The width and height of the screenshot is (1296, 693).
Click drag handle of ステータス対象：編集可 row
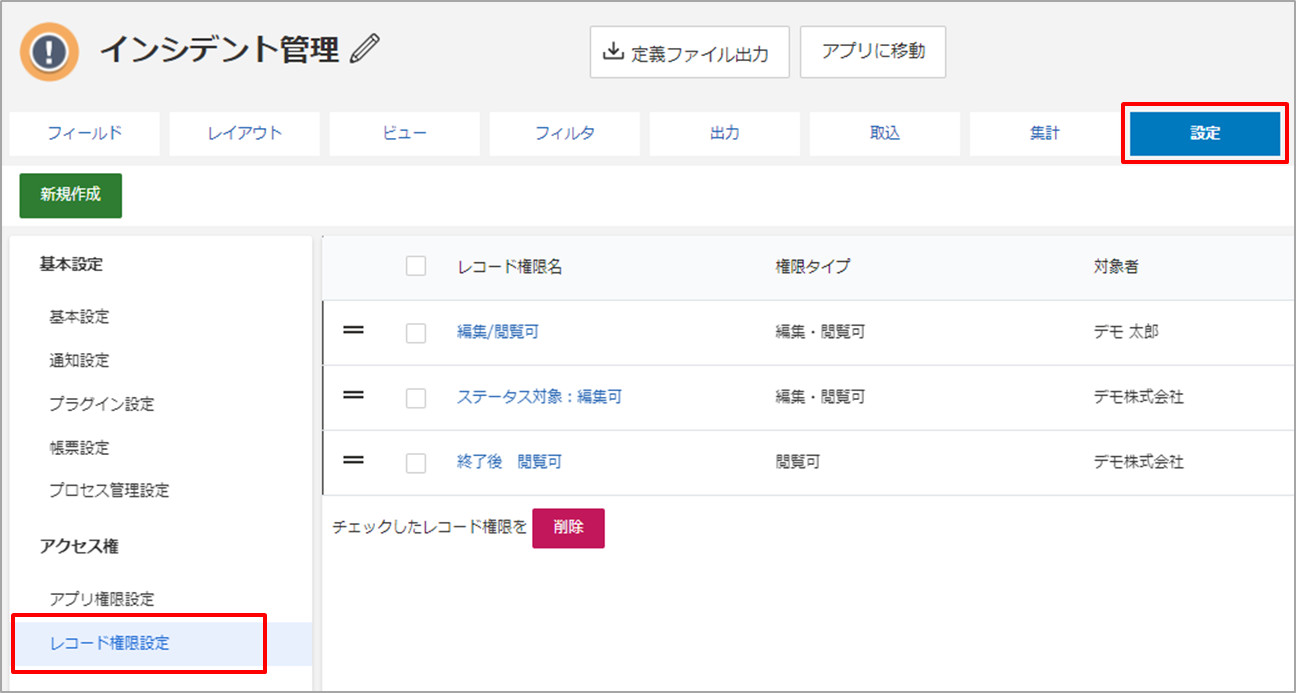tap(353, 395)
